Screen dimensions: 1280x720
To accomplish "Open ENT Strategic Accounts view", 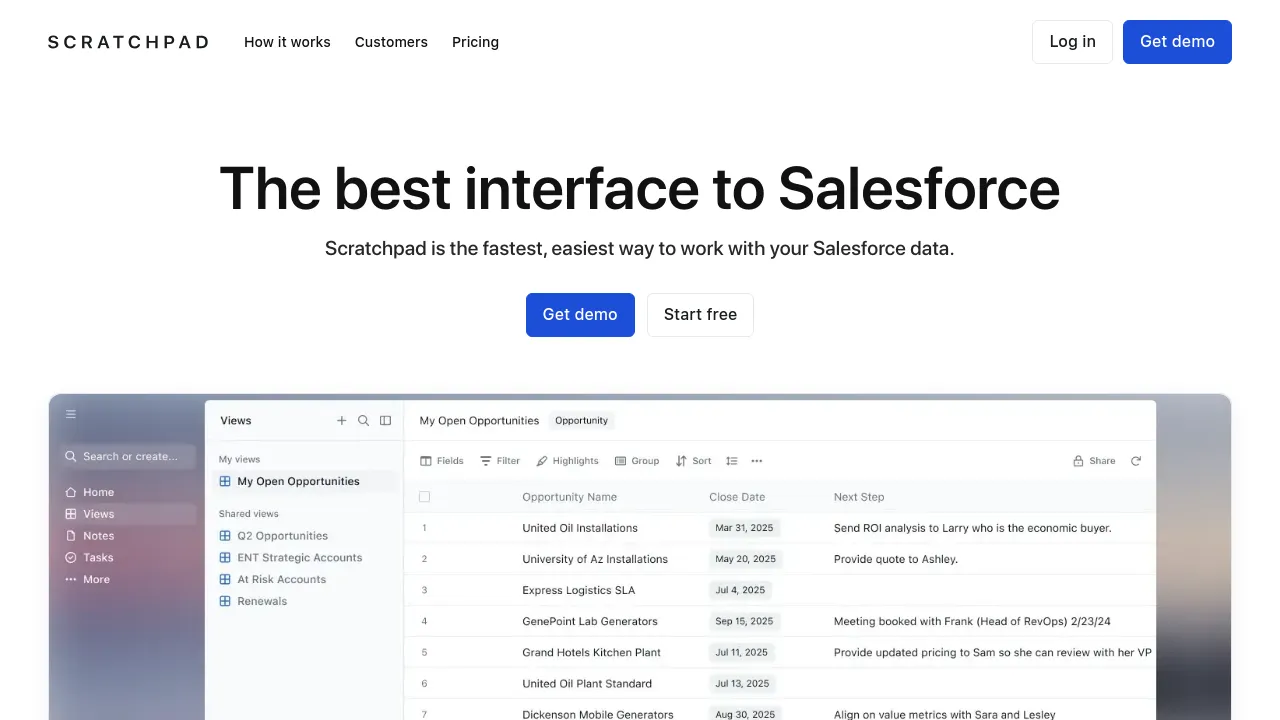I will coord(291,558).
